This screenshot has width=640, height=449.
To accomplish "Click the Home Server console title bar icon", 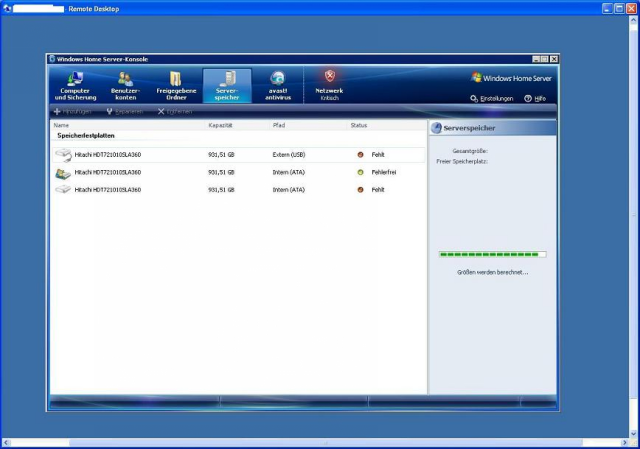I will coord(52,59).
